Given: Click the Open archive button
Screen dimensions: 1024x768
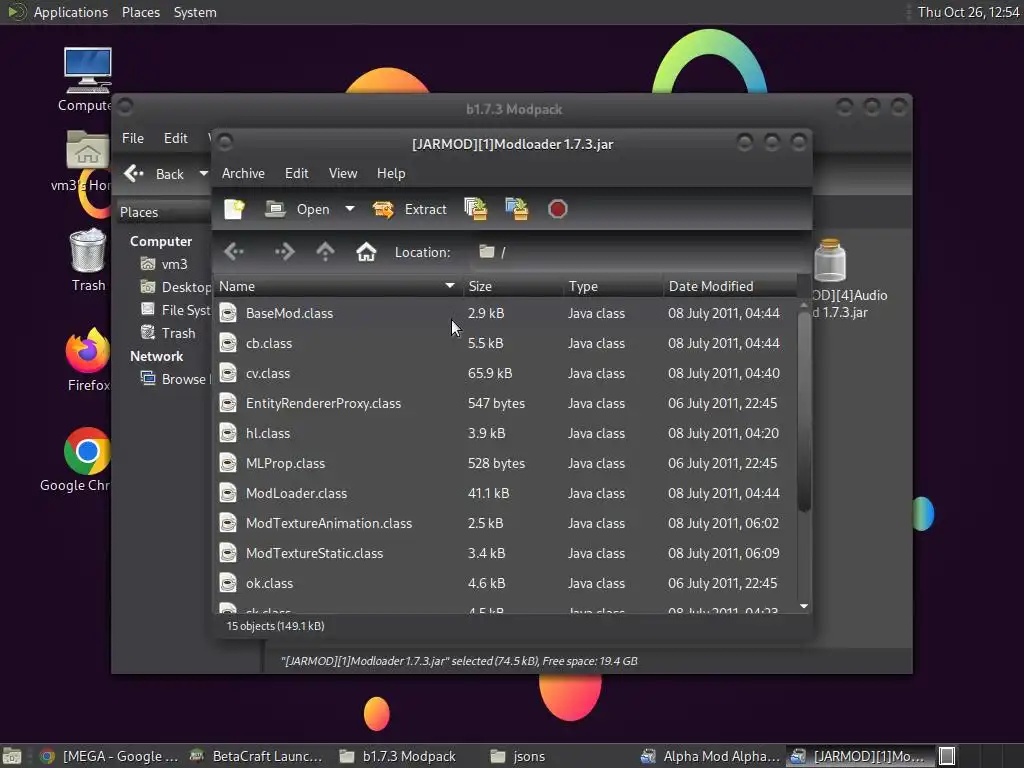Looking at the screenshot, I should click(x=297, y=209).
